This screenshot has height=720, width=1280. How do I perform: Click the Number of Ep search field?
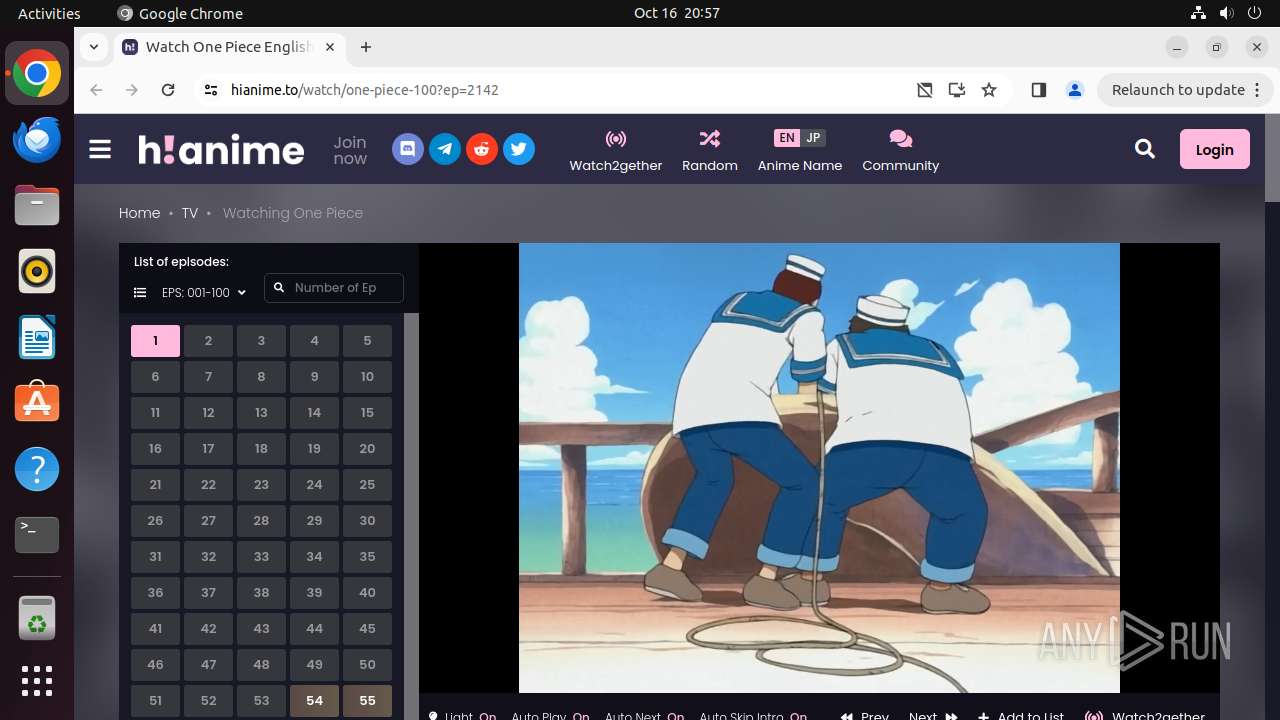click(334, 288)
